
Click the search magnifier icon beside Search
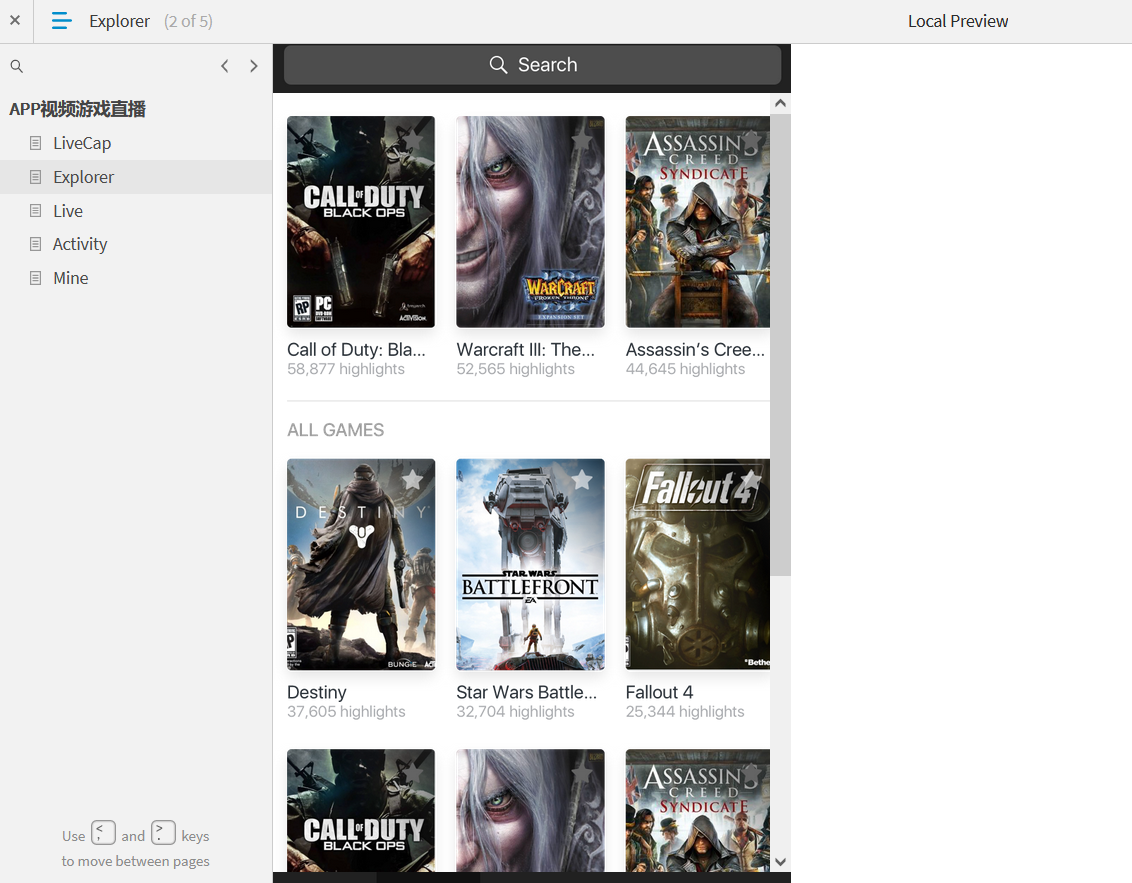(498, 65)
